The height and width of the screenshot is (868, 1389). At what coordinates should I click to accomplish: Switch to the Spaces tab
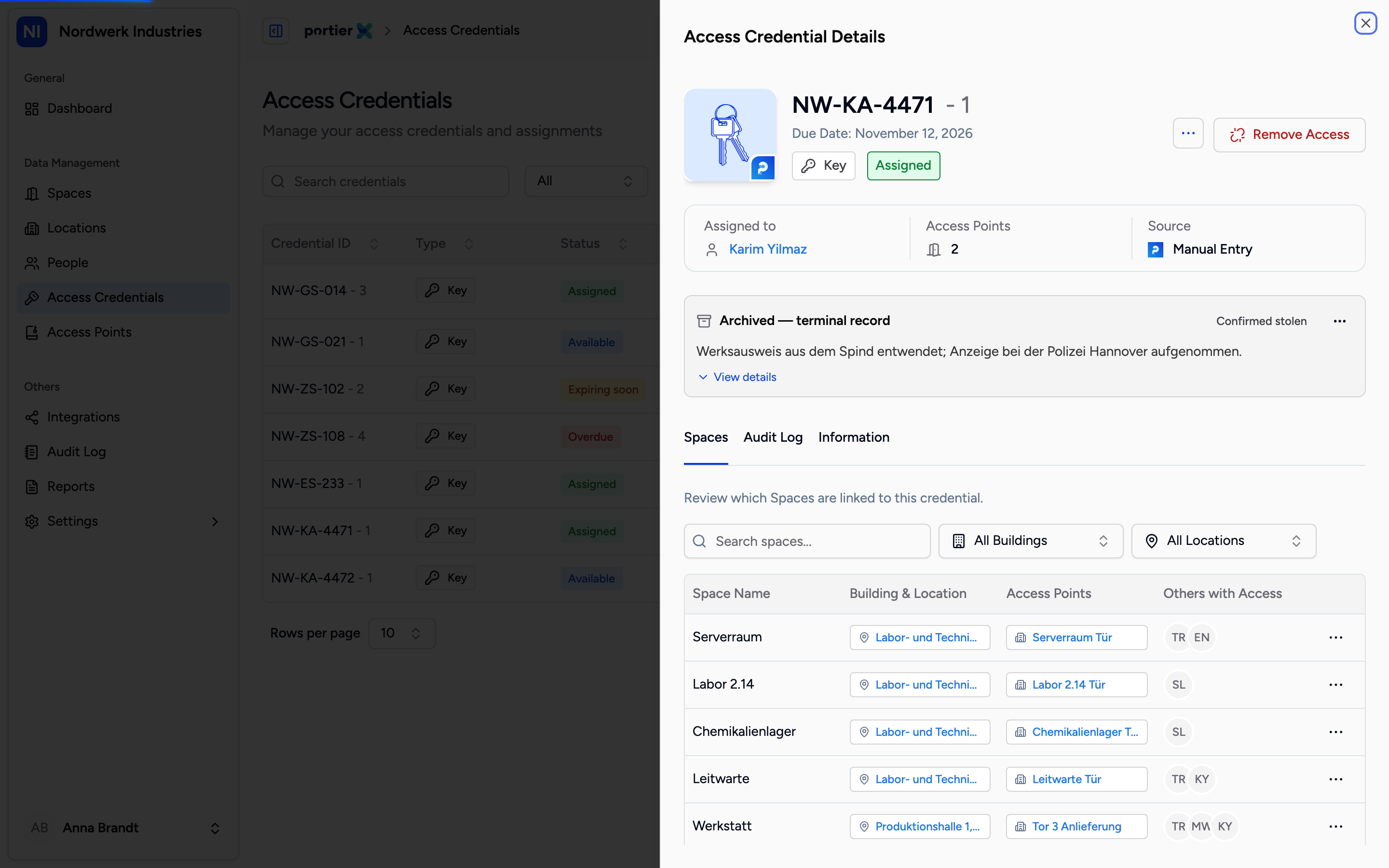pos(706,437)
